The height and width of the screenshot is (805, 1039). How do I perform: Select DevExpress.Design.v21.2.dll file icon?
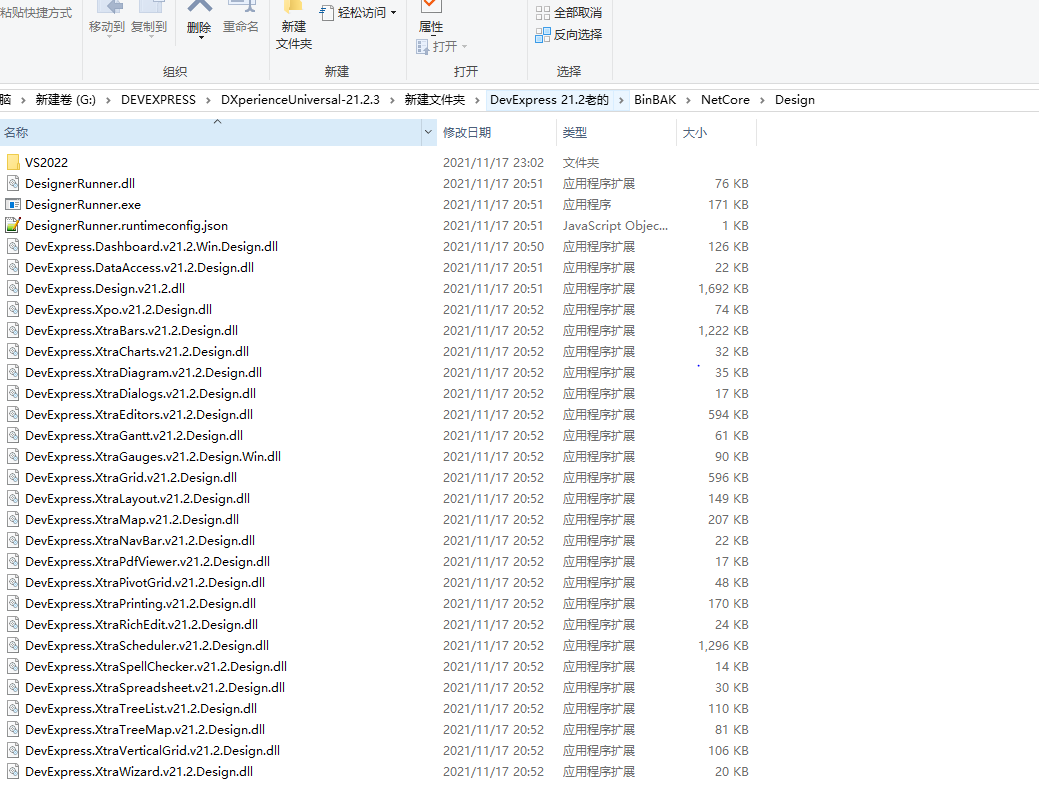pyautogui.click(x=13, y=289)
